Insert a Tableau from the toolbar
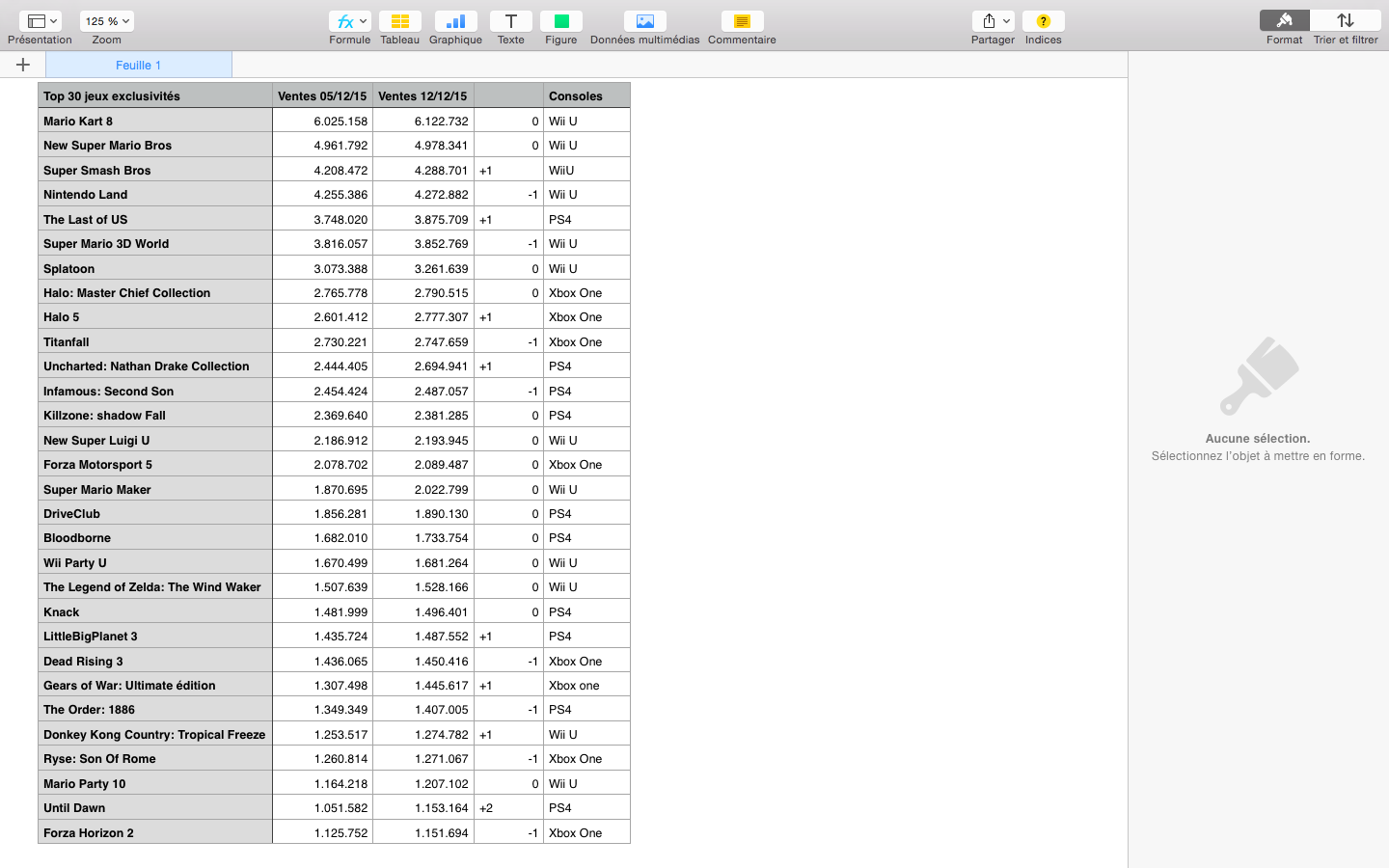1389x868 pixels. 399,21
